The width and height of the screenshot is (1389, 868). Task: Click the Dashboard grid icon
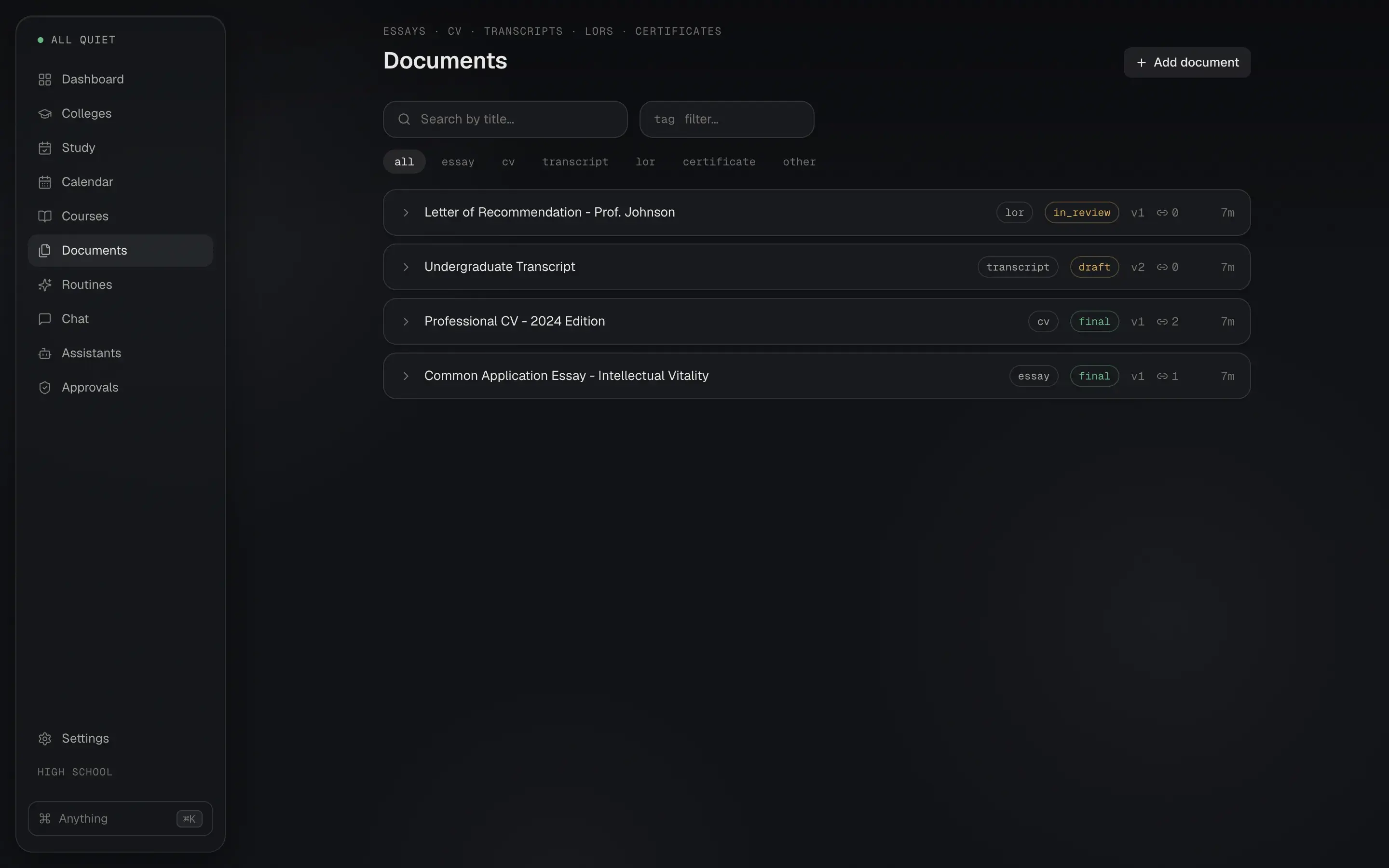pyautogui.click(x=45, y=79)
